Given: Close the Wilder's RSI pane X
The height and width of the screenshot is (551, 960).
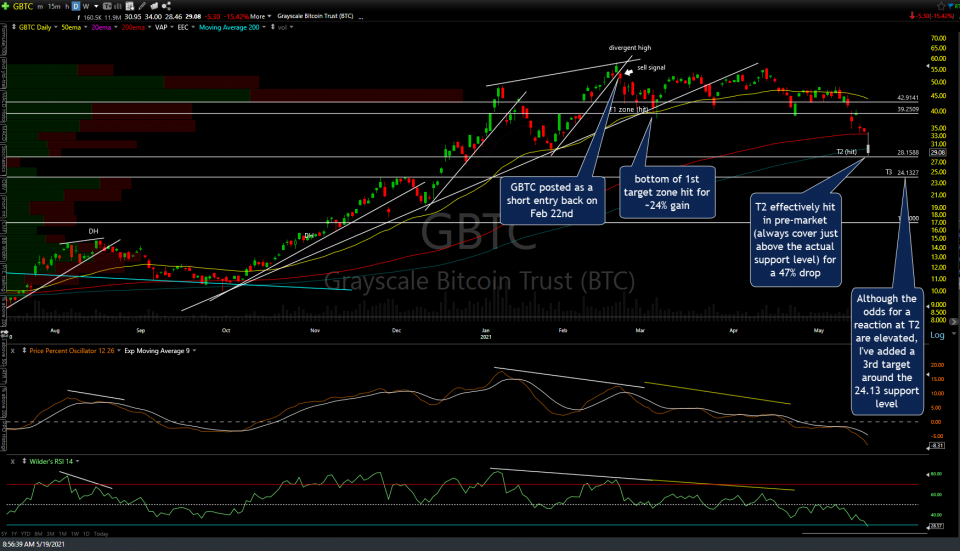Looking at the screenshot, I should [12, 461].
